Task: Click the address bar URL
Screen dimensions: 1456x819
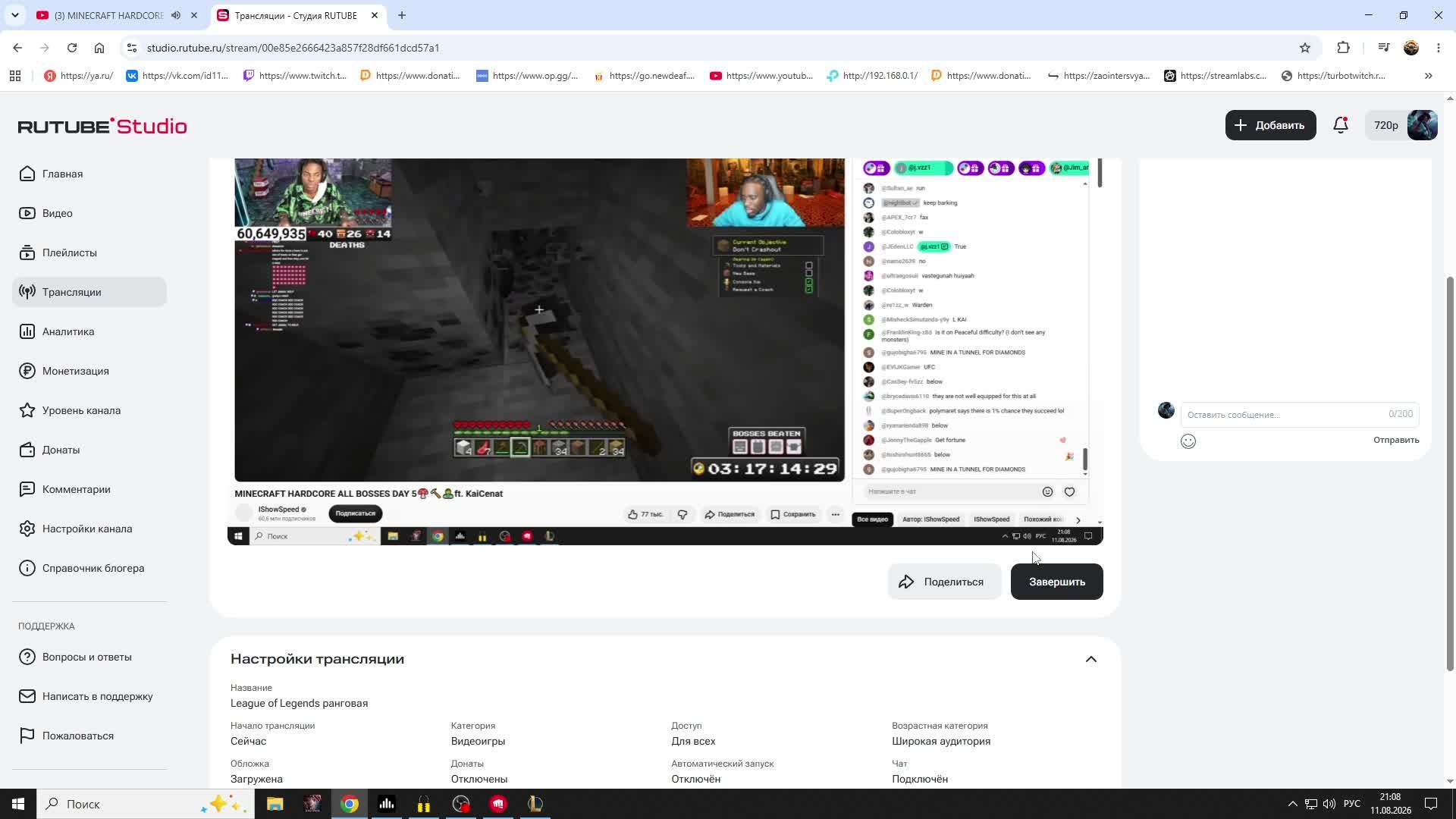Action: coord(293,48)
